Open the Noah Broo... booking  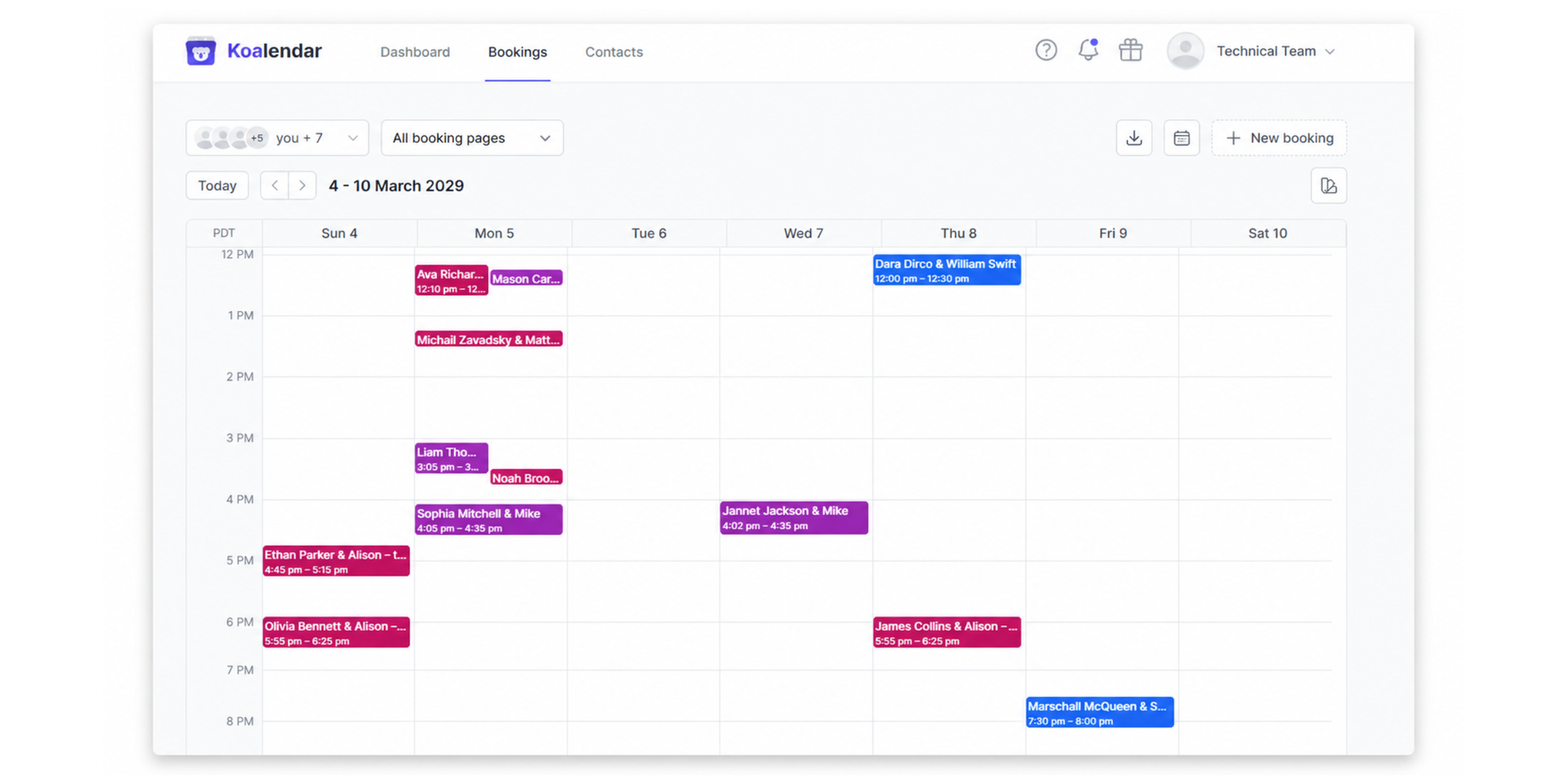[x=526, y=477]
